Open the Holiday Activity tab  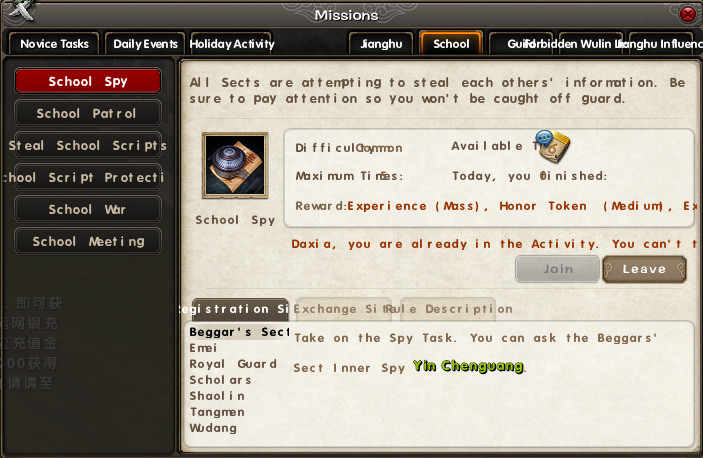tap(232, 43)
